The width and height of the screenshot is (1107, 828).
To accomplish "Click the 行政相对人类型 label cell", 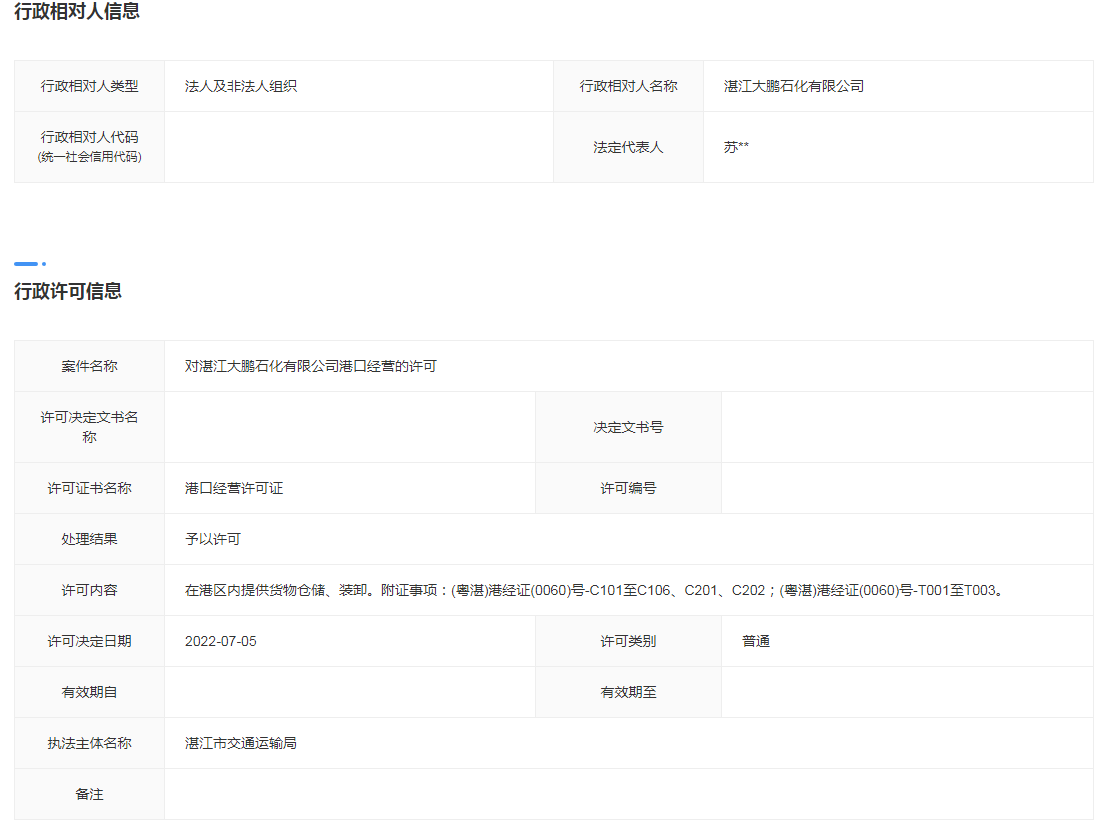I will [90, 86].
